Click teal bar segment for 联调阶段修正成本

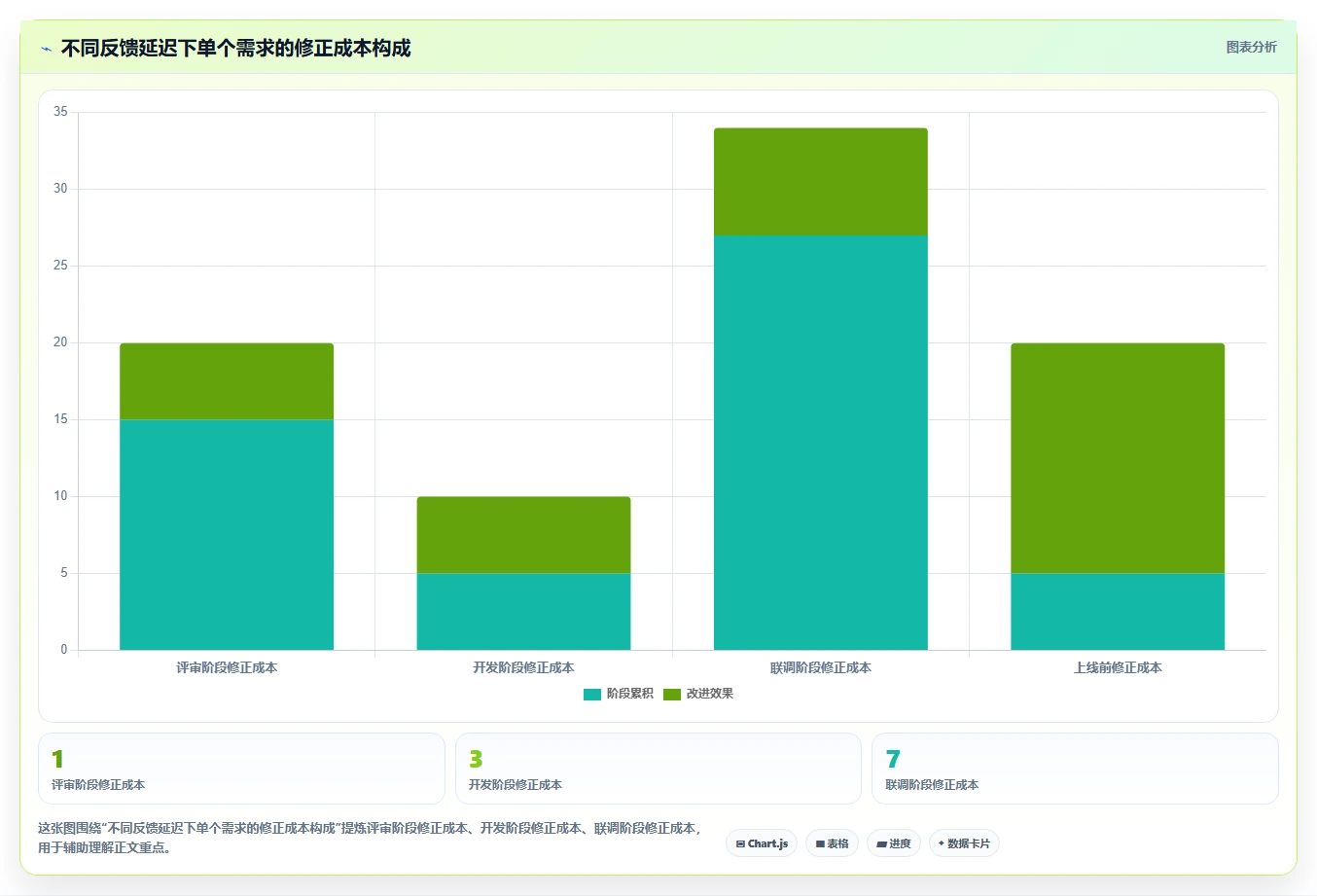821,443
